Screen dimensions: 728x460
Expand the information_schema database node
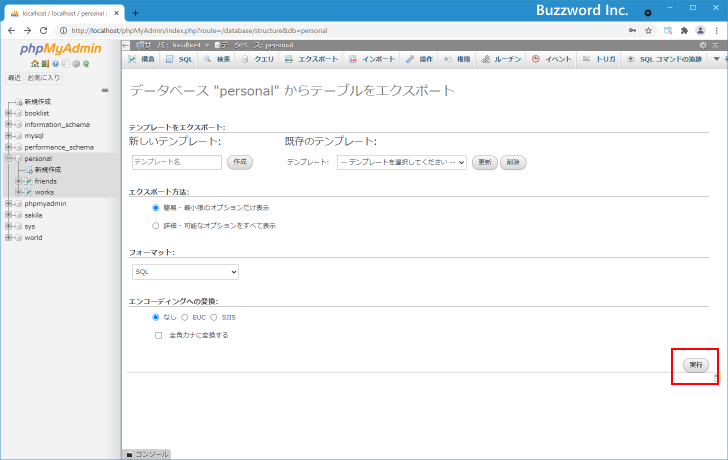tap(8, 124)
